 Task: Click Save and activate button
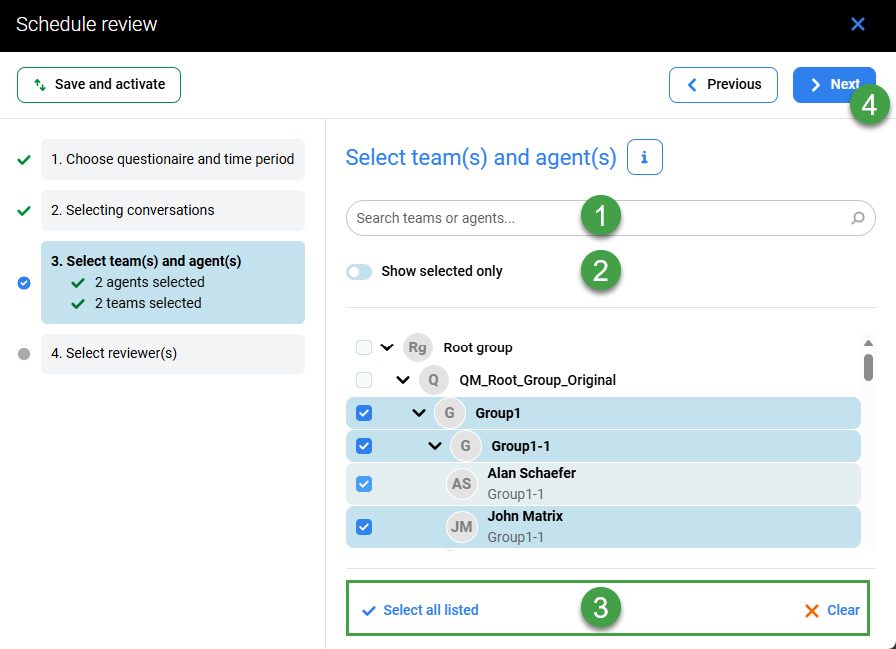click(x=99, y=85)
